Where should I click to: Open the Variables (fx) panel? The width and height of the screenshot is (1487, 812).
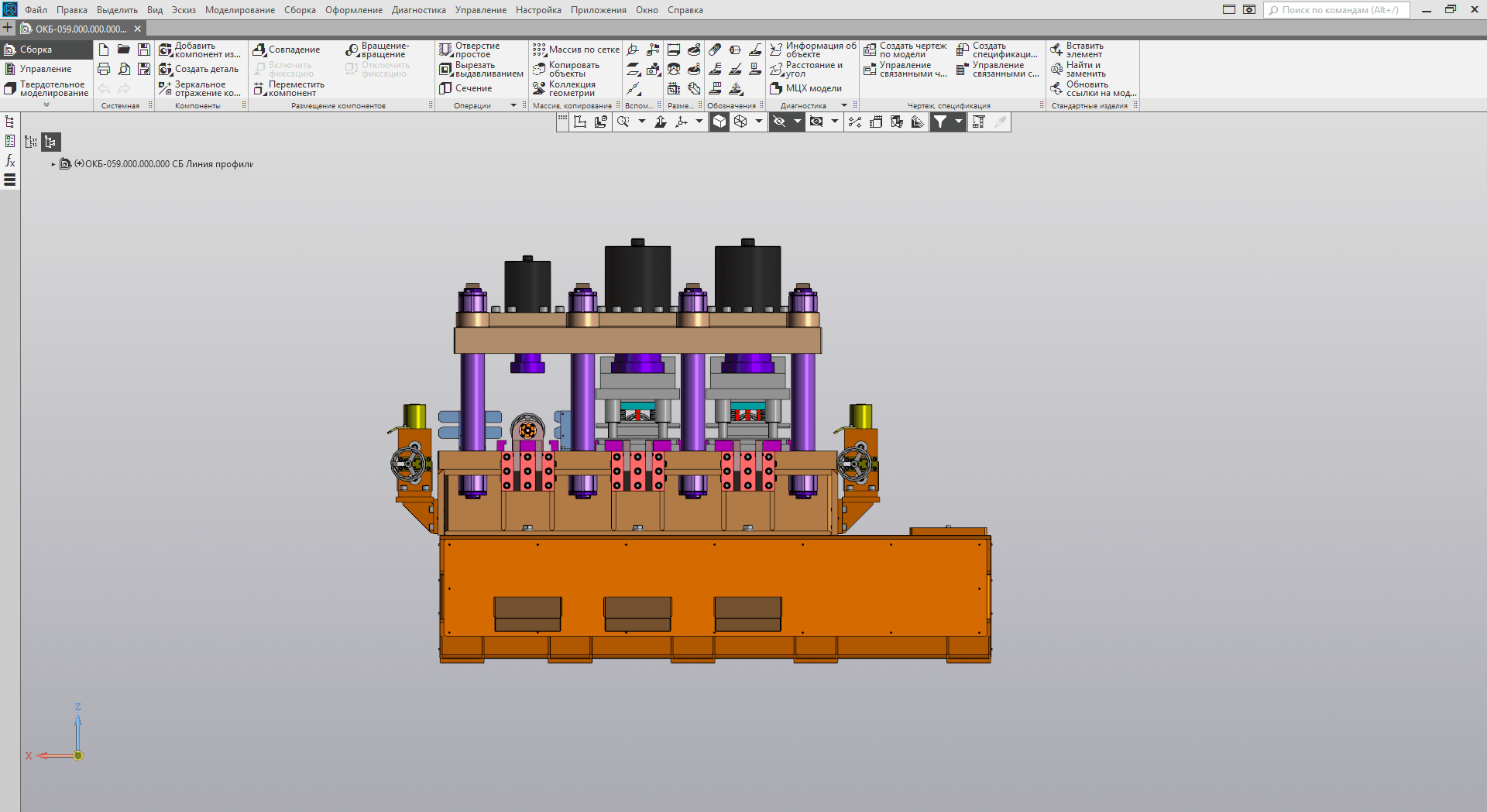coord(10,160)
